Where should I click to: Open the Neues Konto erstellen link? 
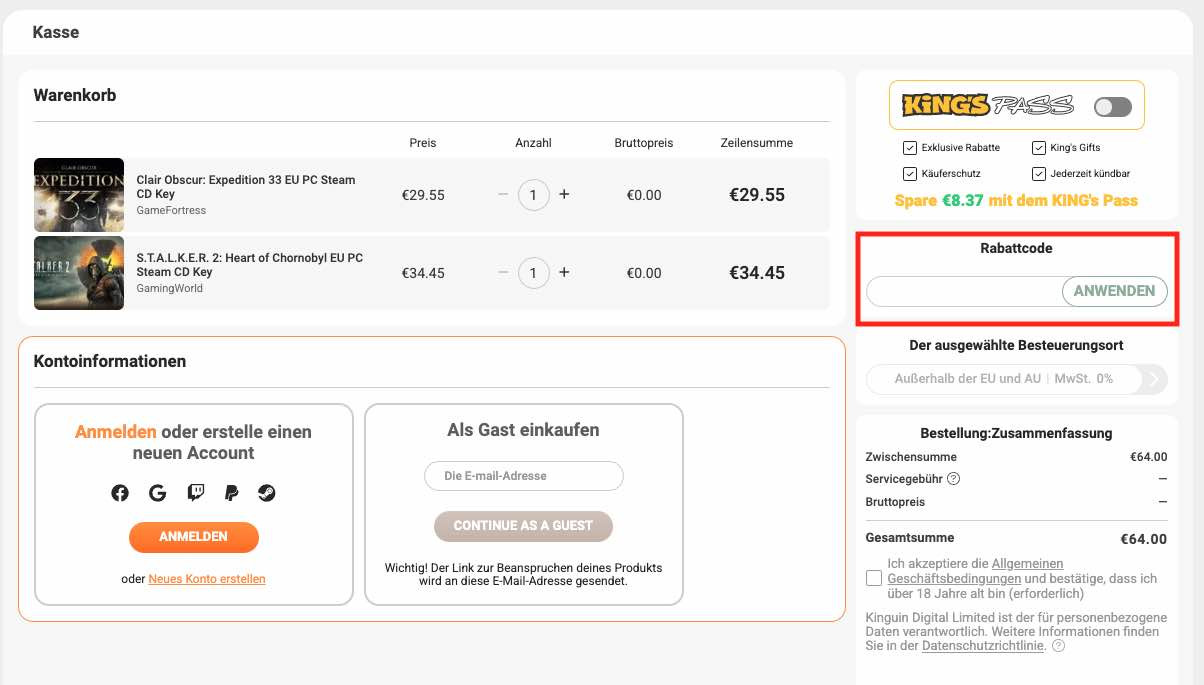[x=207, y=579]
